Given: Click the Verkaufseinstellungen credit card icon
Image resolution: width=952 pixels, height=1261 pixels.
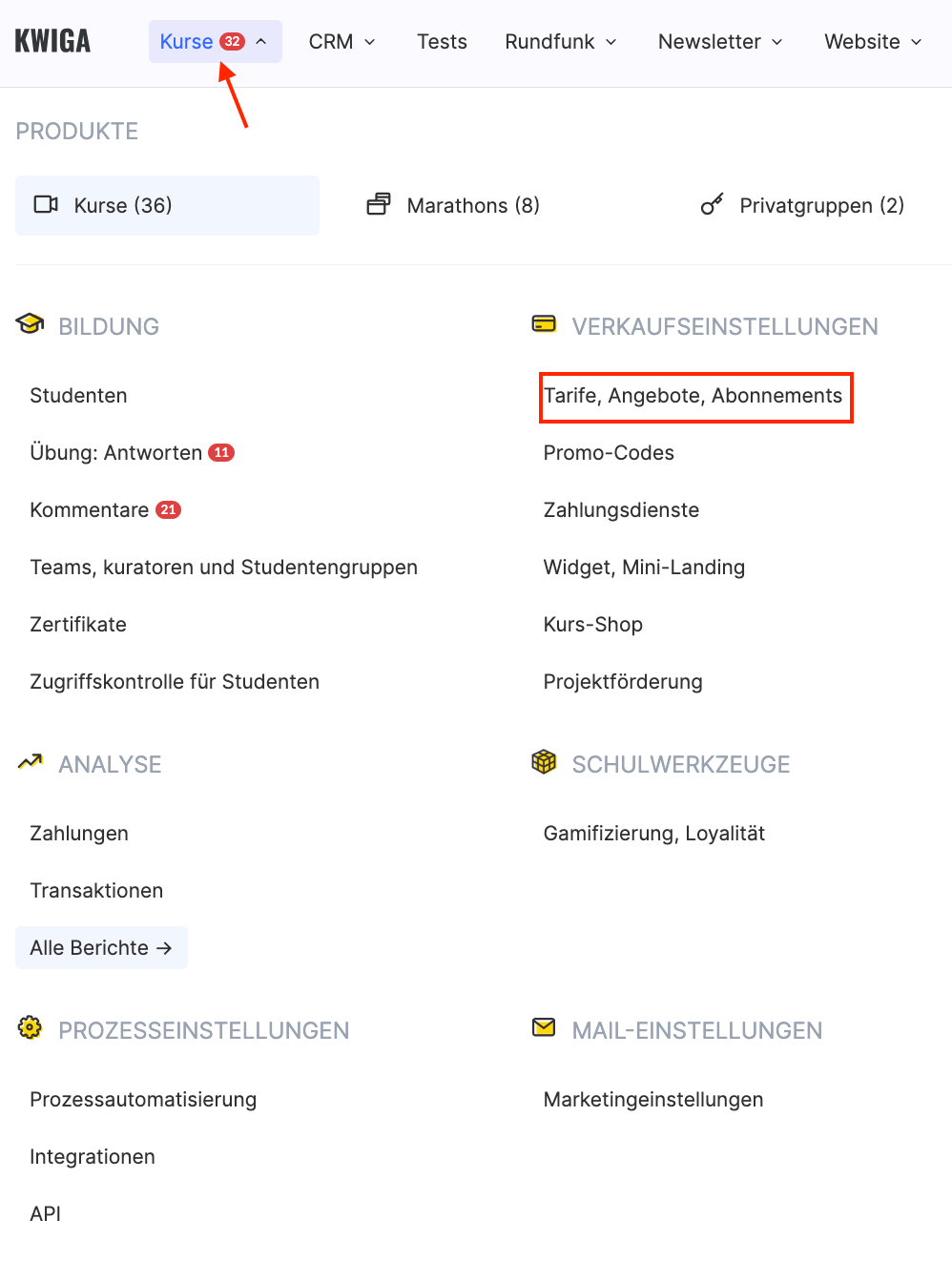Looking at the screenshot, I should [x=544, y=324].
